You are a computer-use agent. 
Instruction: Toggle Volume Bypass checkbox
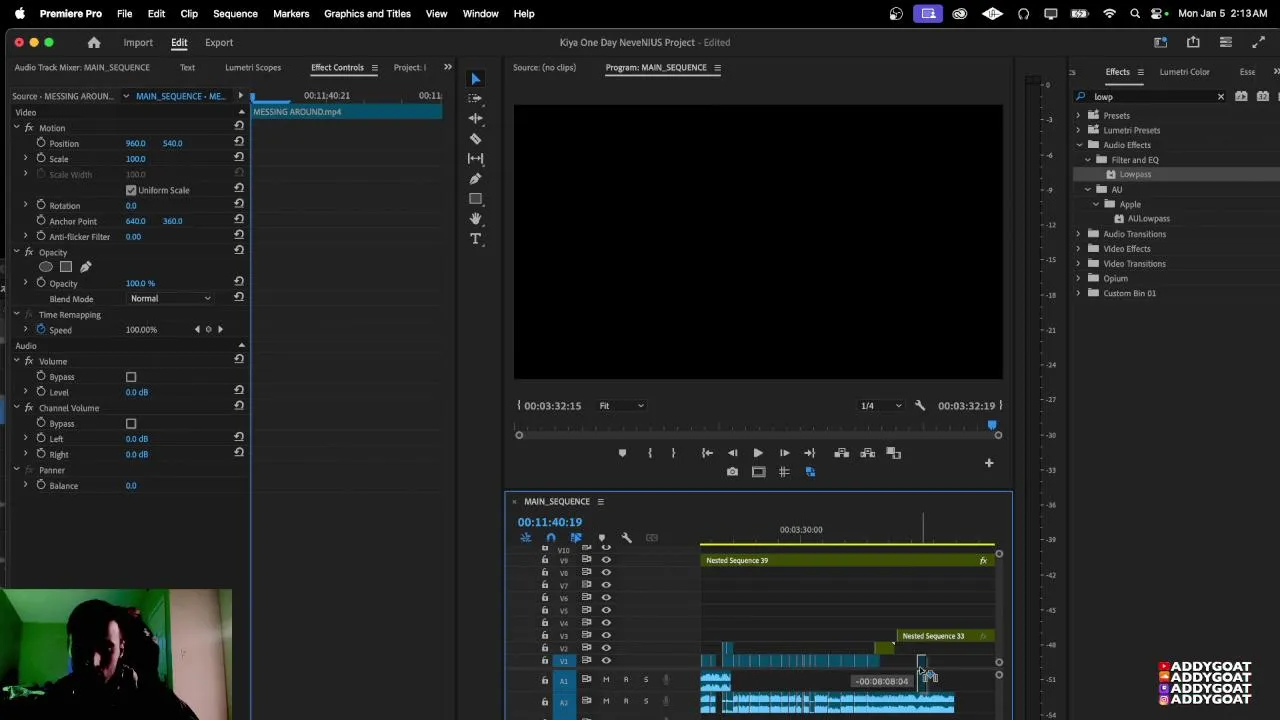point(131,377)
